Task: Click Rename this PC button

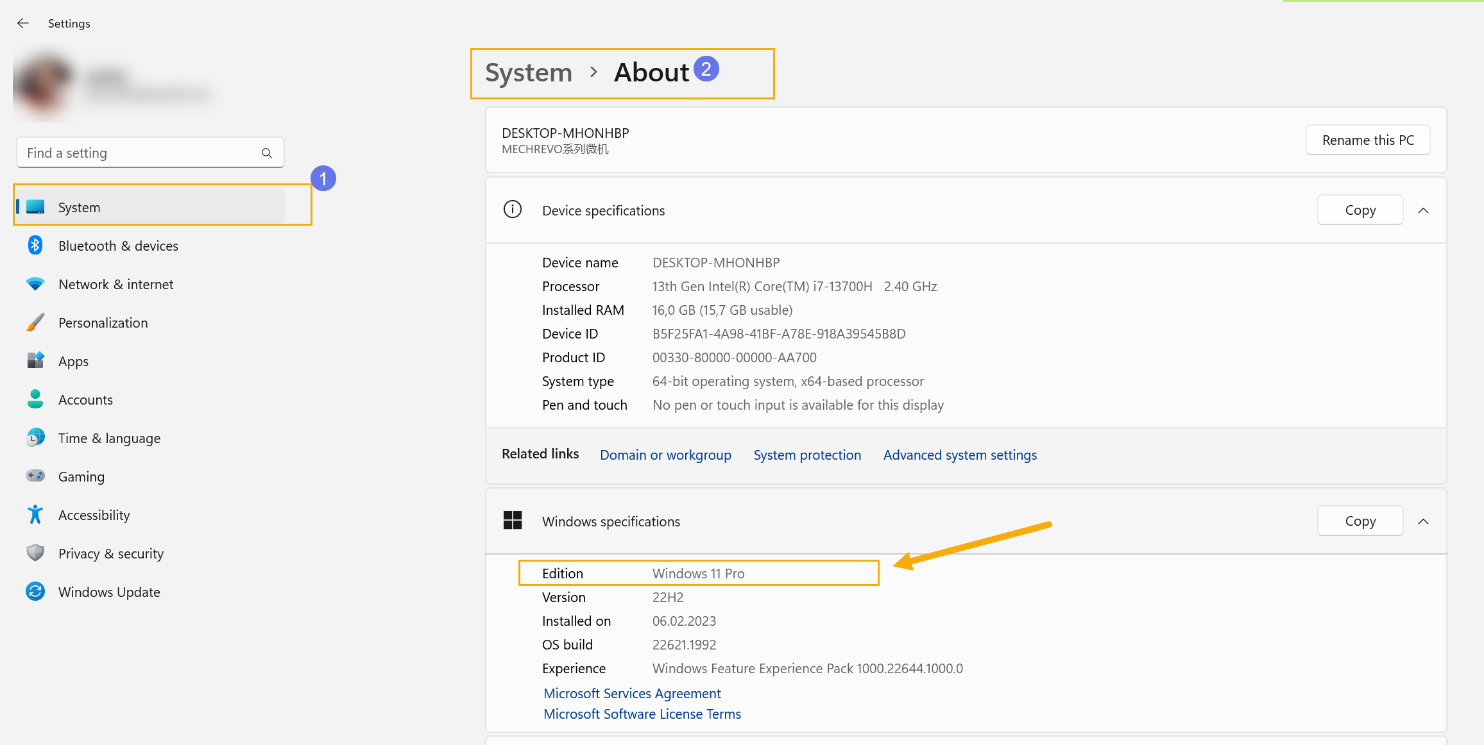Action: pyautogui.click(x=1368, y=140)
